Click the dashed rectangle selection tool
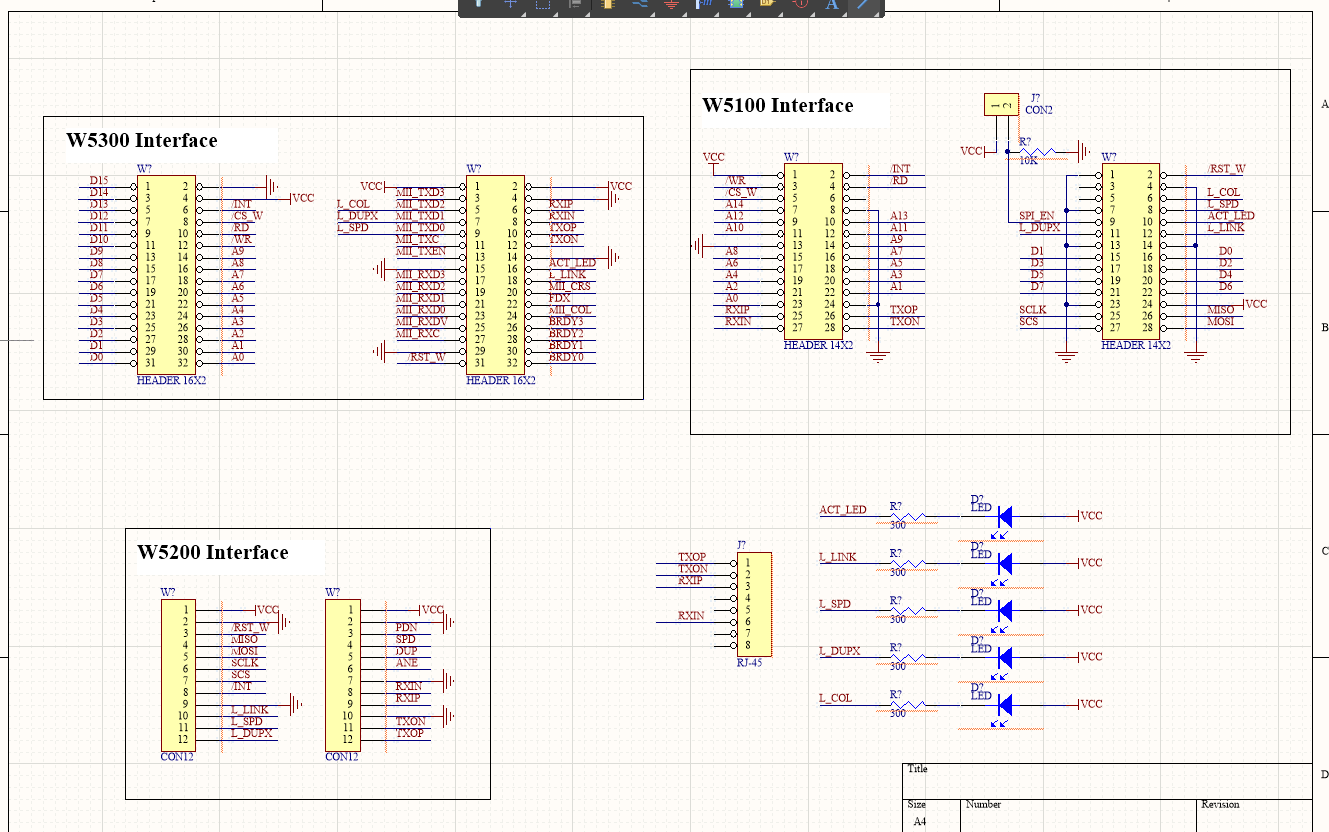The image size is (1329, 832). coord(543,4)
